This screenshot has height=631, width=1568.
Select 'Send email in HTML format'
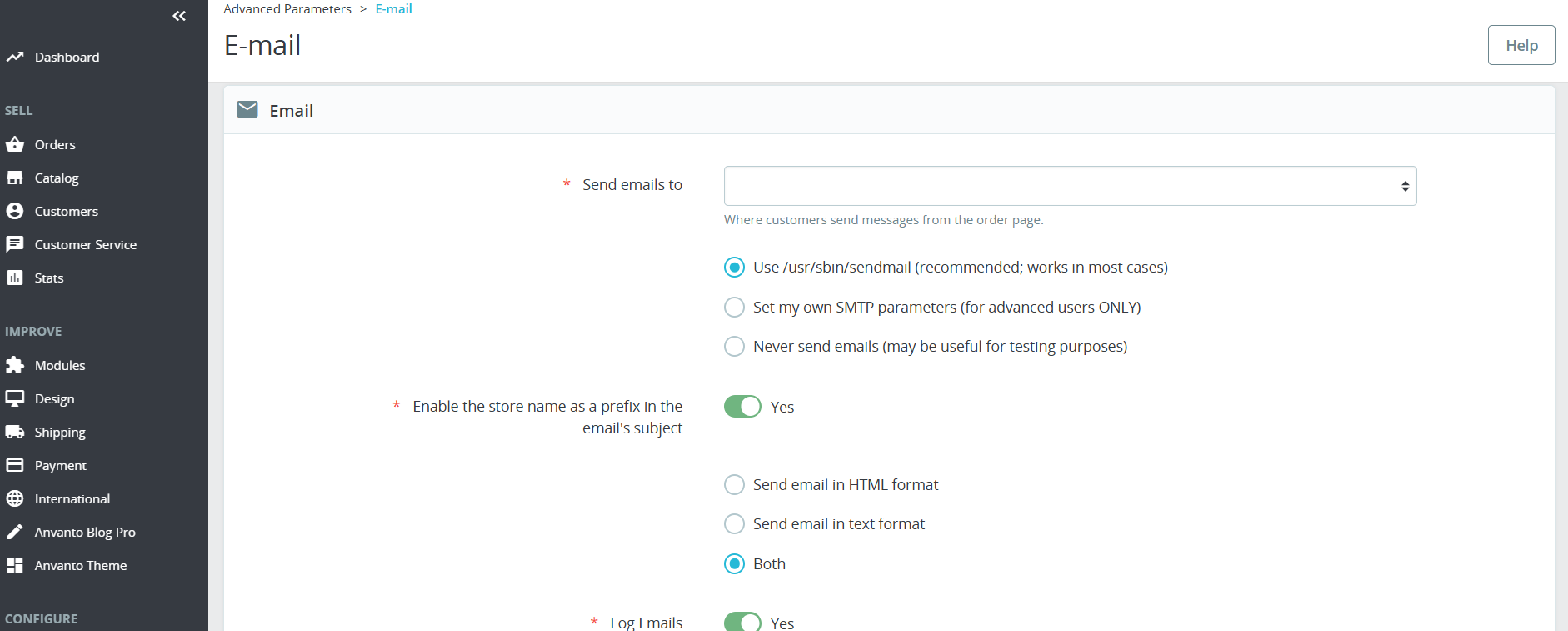(734, 484)
